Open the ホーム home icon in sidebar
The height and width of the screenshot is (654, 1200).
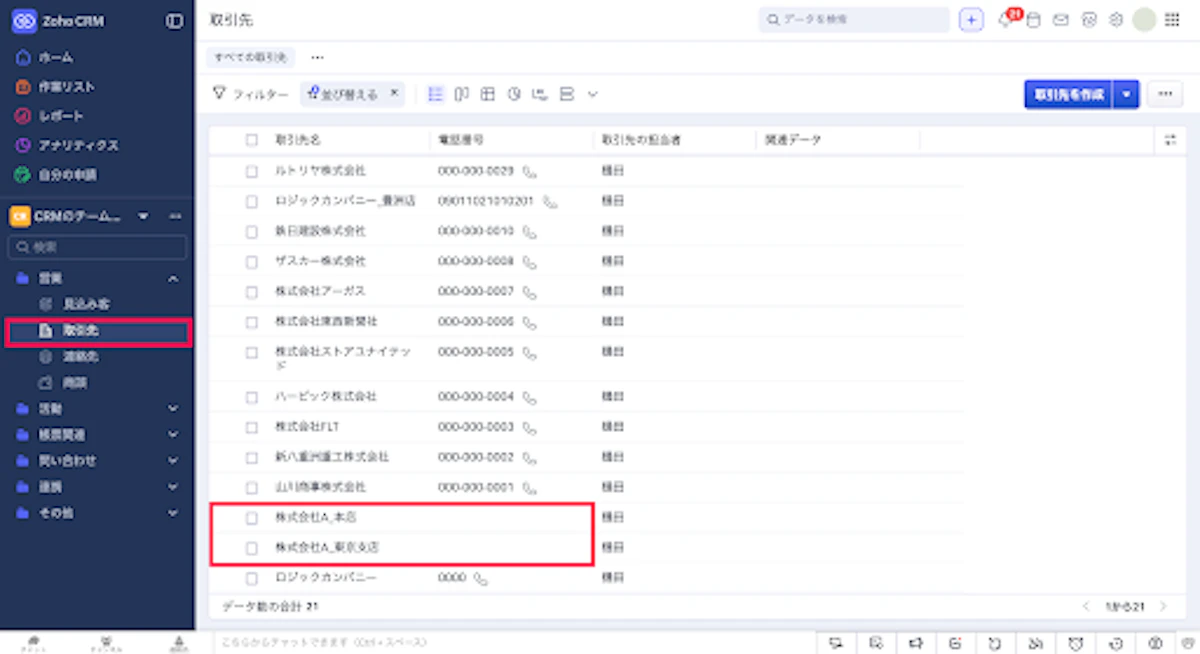(x=23, y=57)
